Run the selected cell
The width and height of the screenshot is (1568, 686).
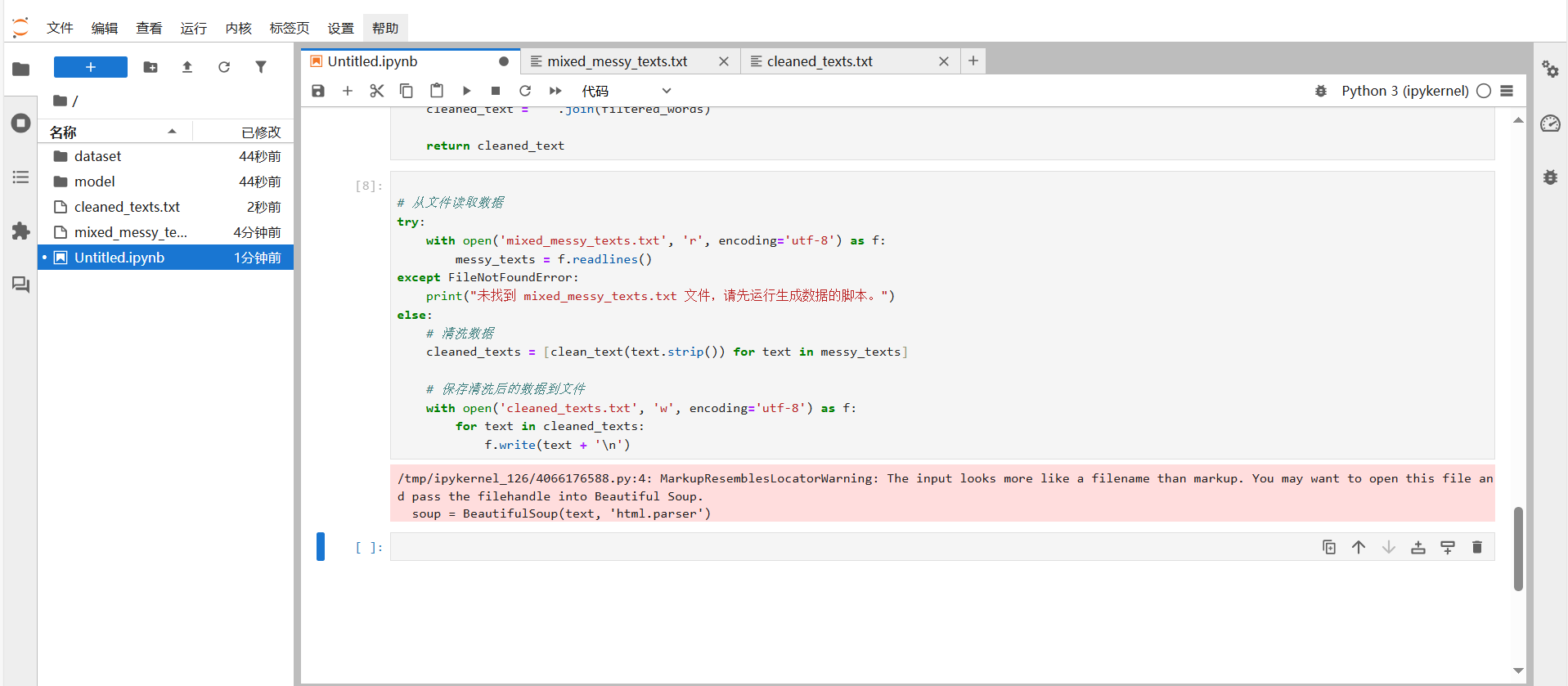[466, 91]
